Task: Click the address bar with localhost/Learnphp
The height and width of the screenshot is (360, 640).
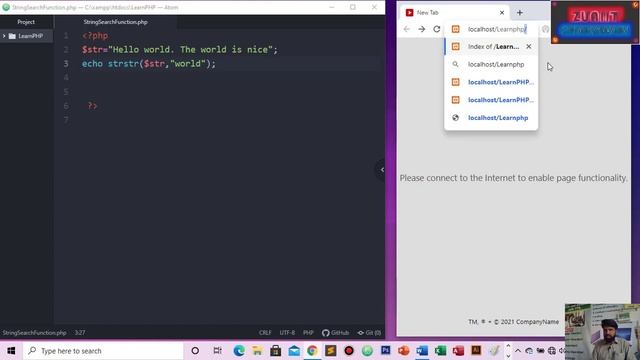Action: click(497, 29)
